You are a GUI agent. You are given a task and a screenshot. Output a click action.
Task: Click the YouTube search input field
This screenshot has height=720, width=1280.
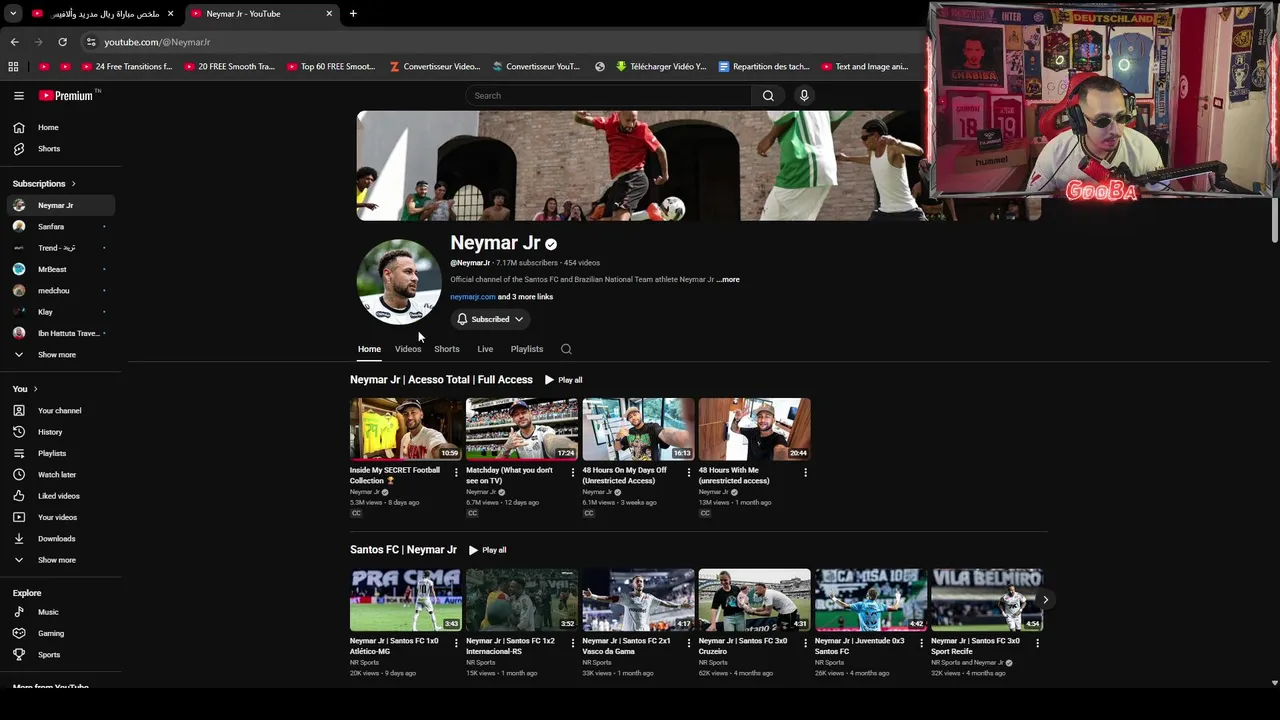(610, 96)
